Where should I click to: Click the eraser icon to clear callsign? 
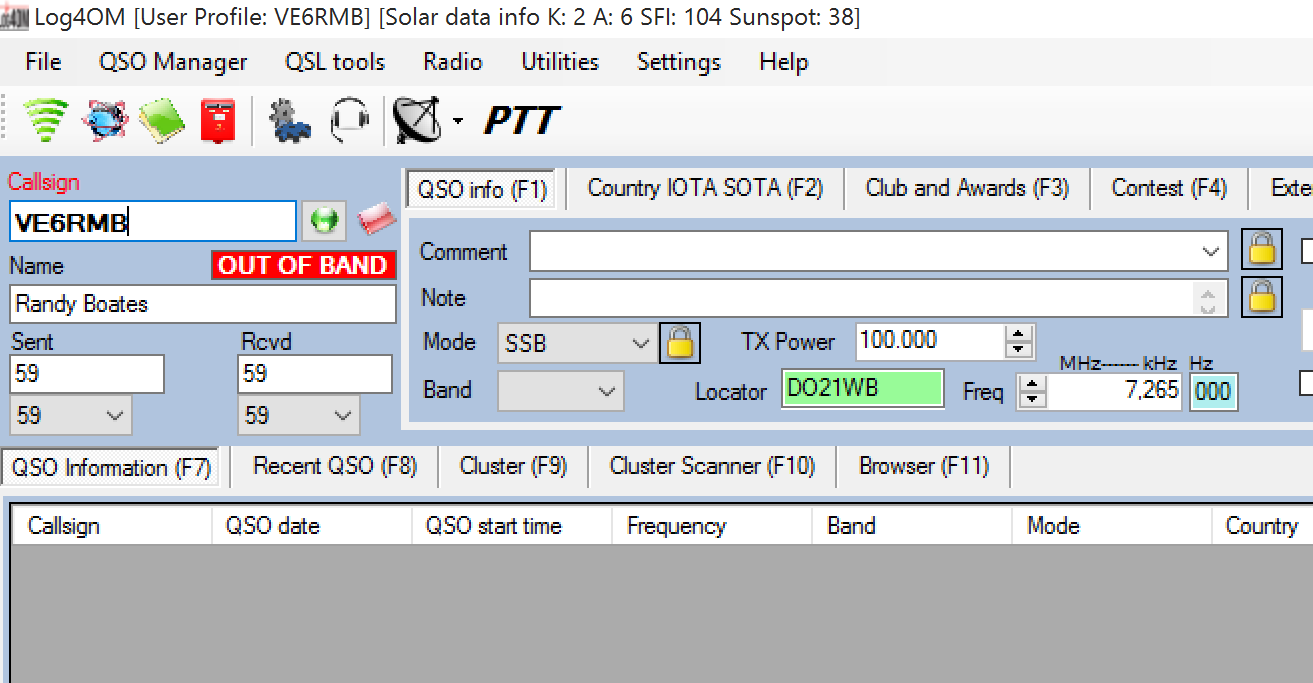376,218
